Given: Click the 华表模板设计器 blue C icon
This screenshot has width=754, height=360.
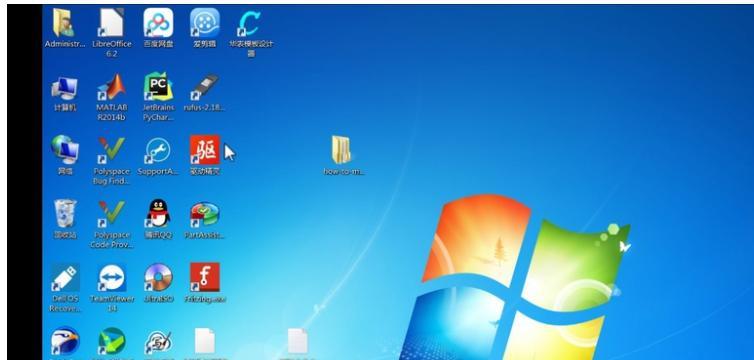Looking at the screenshot, I should (x=251, y=23).
